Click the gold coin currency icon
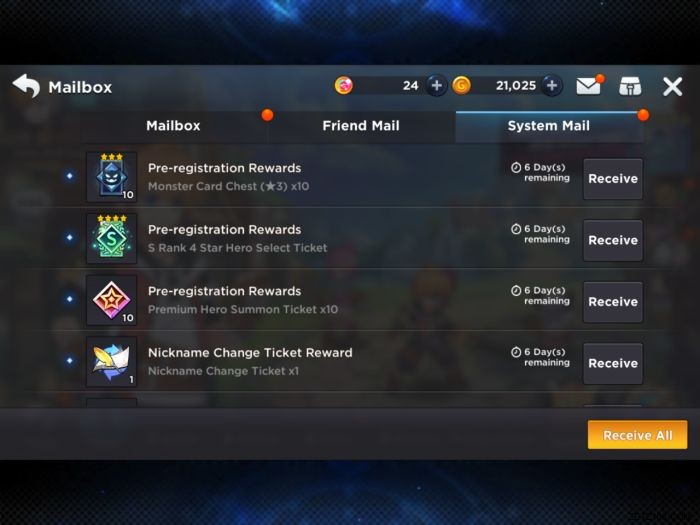Screen dimensions: 700x525 [x=461, y=85]
